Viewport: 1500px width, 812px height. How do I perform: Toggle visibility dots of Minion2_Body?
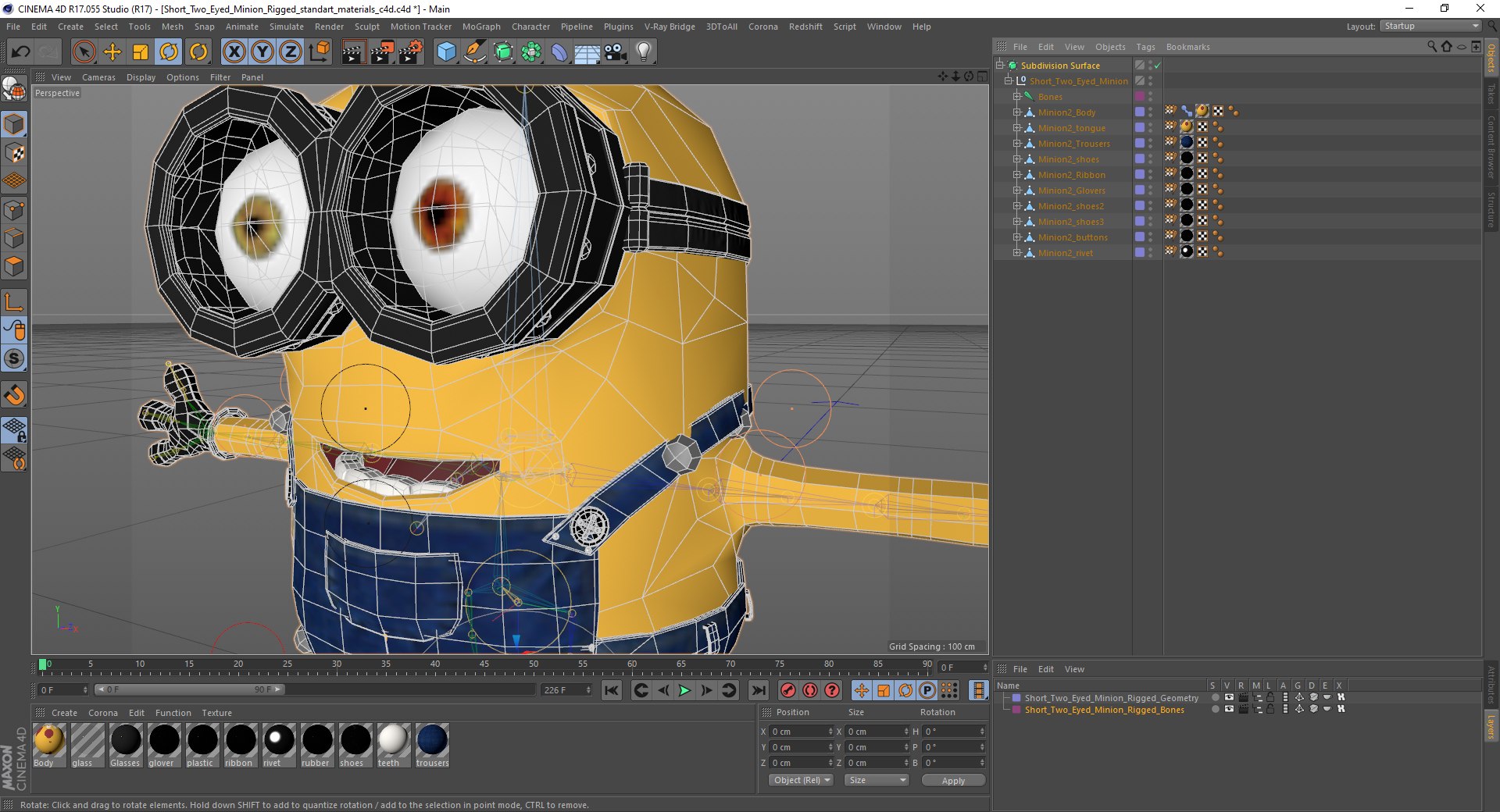pyautogui.click(x=1151, y=112)
